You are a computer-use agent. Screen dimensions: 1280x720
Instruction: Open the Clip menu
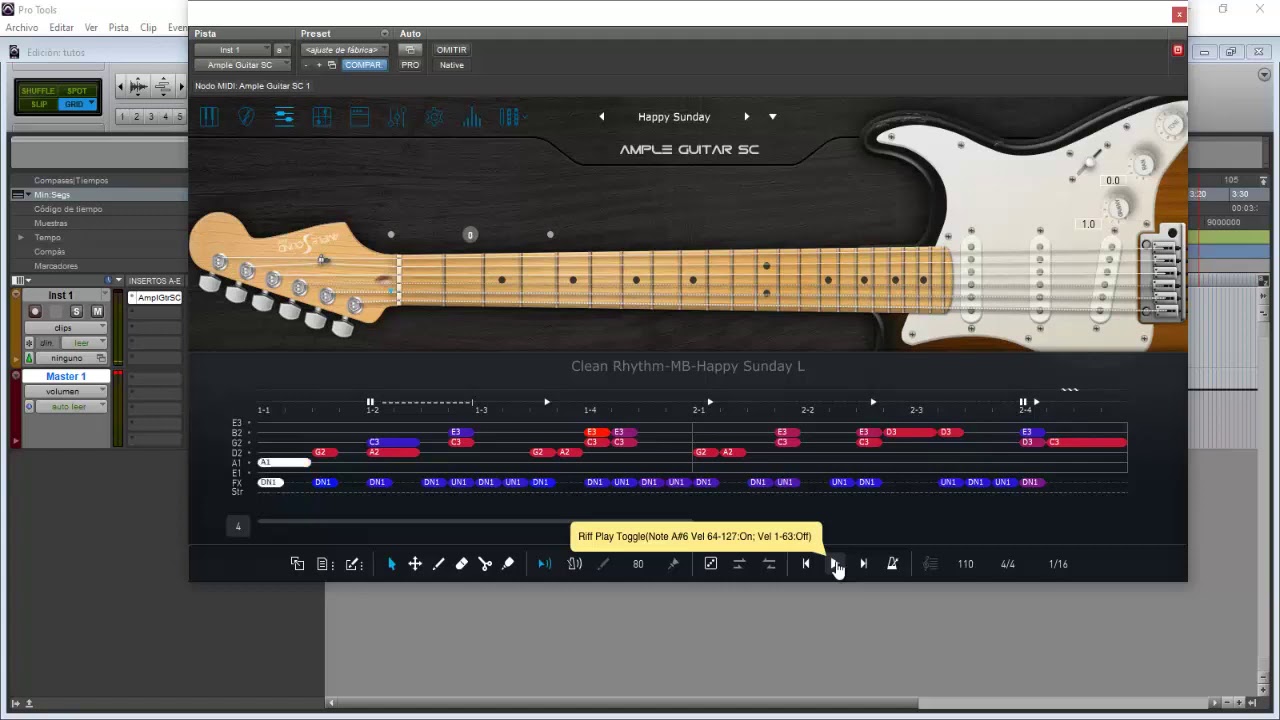(x=148, y=28)
